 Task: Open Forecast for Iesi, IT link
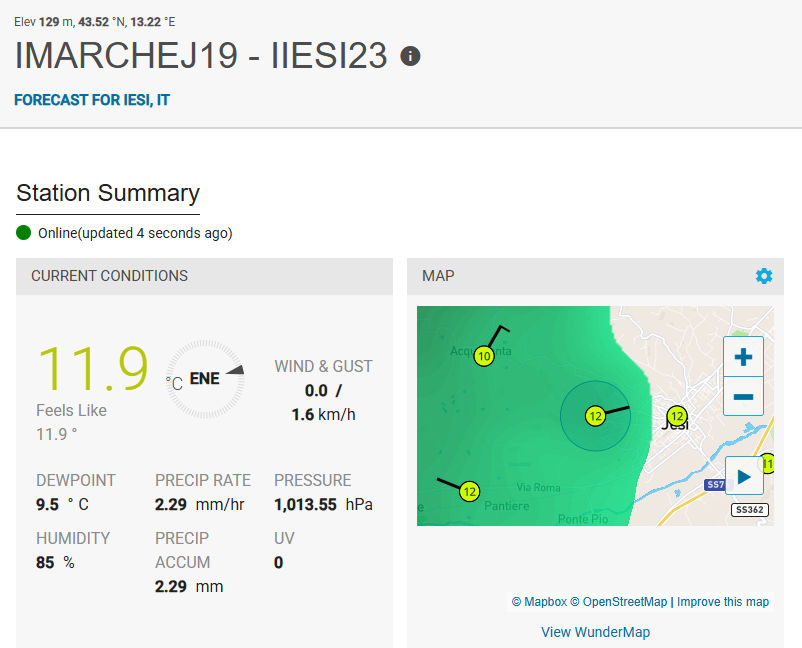tap(92, 100)
